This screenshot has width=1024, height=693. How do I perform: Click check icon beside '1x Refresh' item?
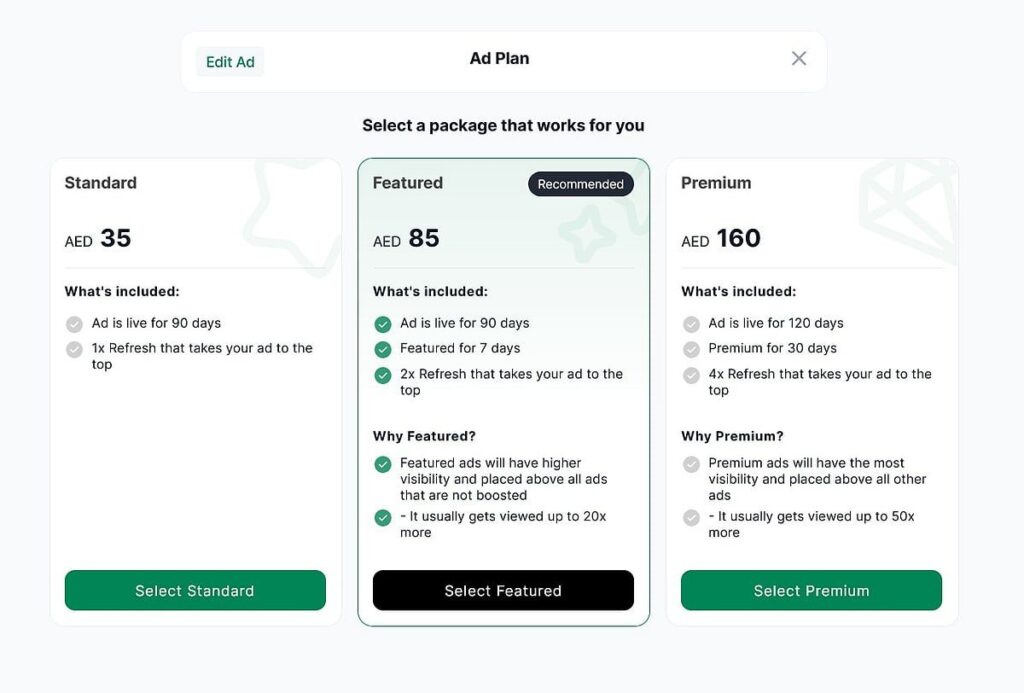pos(74,350)
